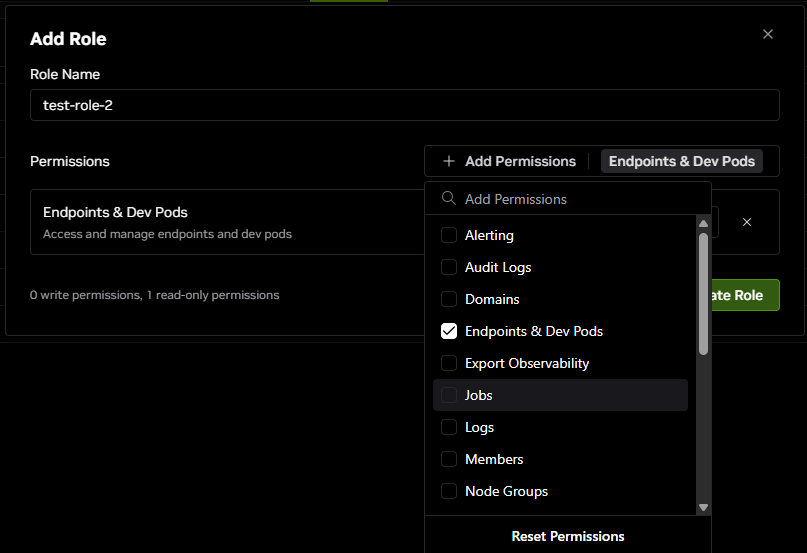Close the Add Role dialog

click(x=768, y=34)
